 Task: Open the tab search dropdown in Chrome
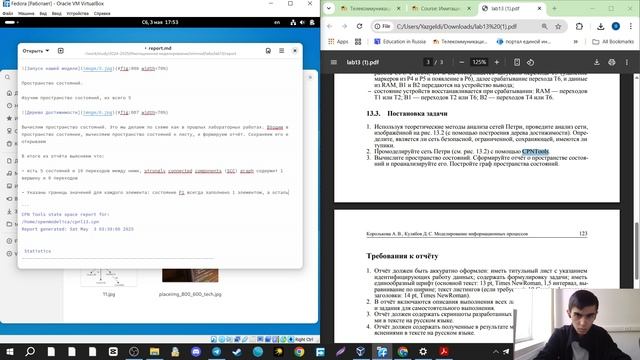(x=329, y=8)
